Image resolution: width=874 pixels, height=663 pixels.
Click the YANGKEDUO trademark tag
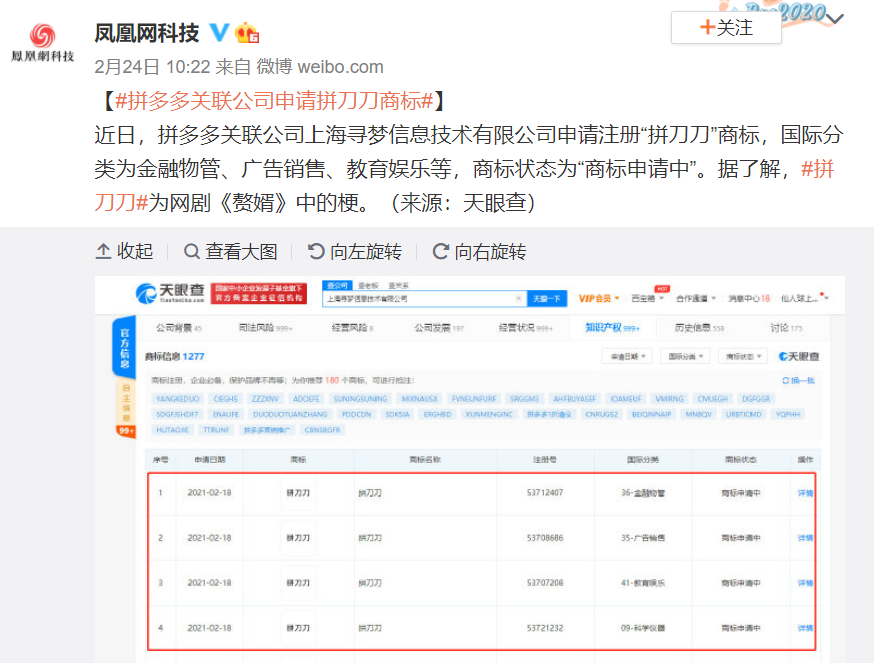click(178, 399)
